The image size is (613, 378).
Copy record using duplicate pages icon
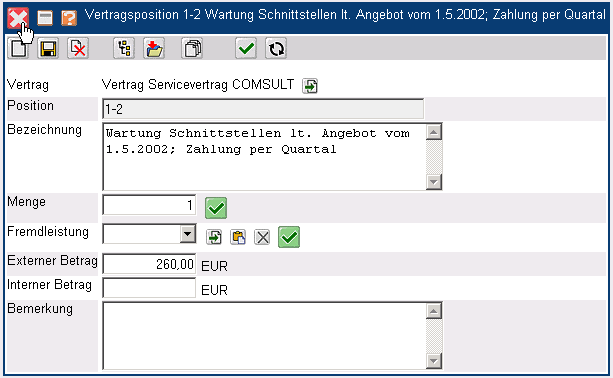[192, 48]
